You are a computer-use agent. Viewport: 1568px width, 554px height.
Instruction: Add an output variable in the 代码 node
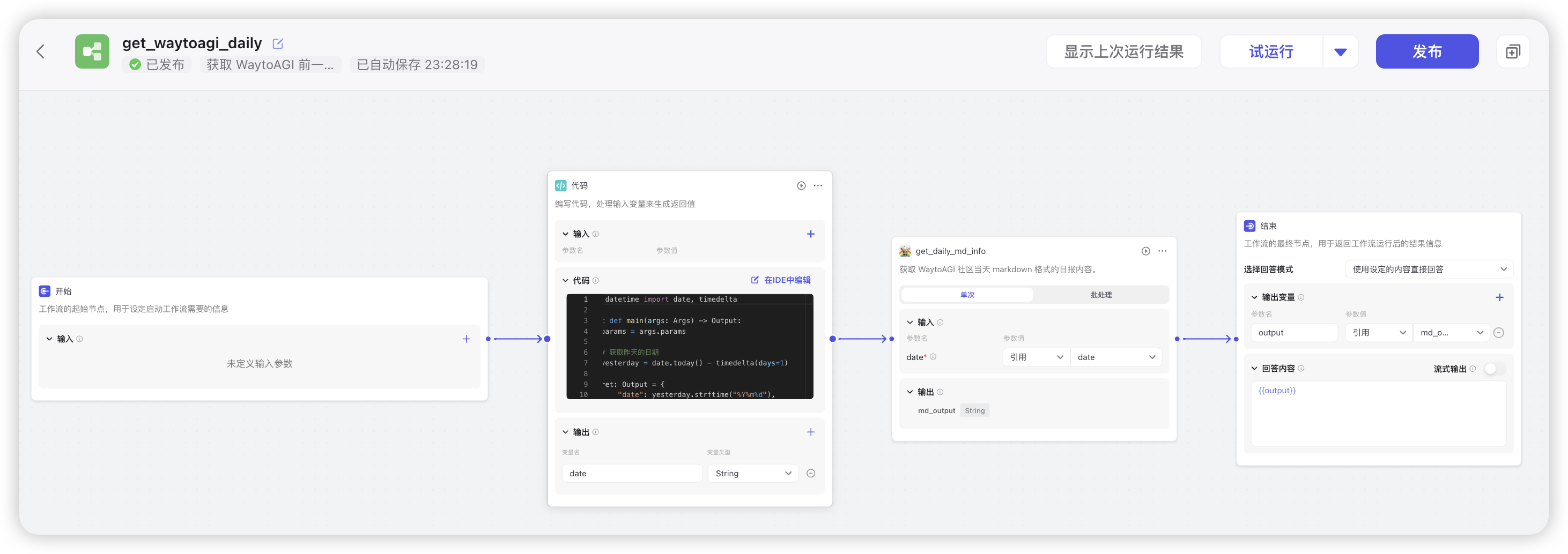[x=811, y=432]
